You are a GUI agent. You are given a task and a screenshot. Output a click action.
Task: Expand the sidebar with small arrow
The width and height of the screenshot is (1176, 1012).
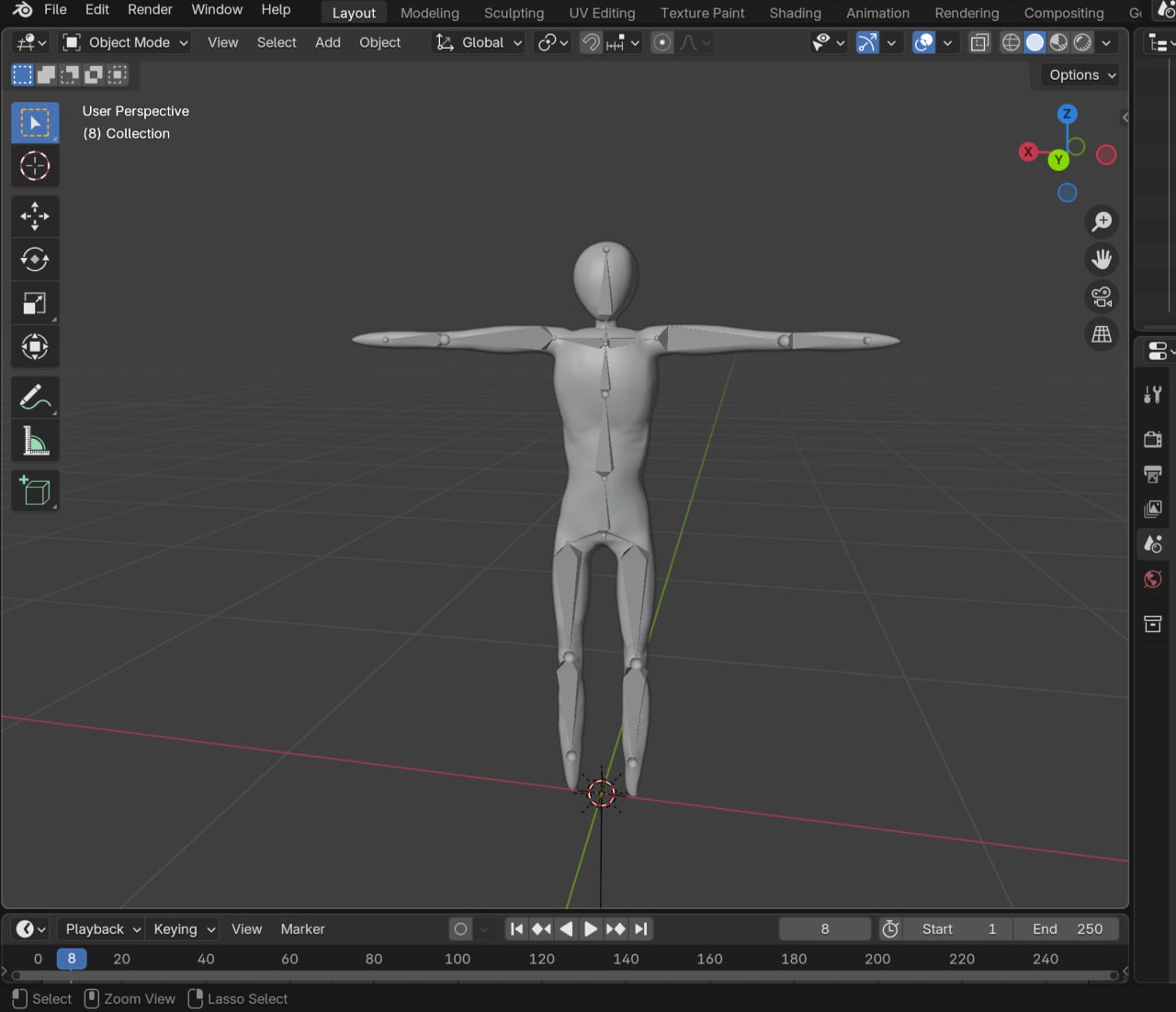(1125, 118)
